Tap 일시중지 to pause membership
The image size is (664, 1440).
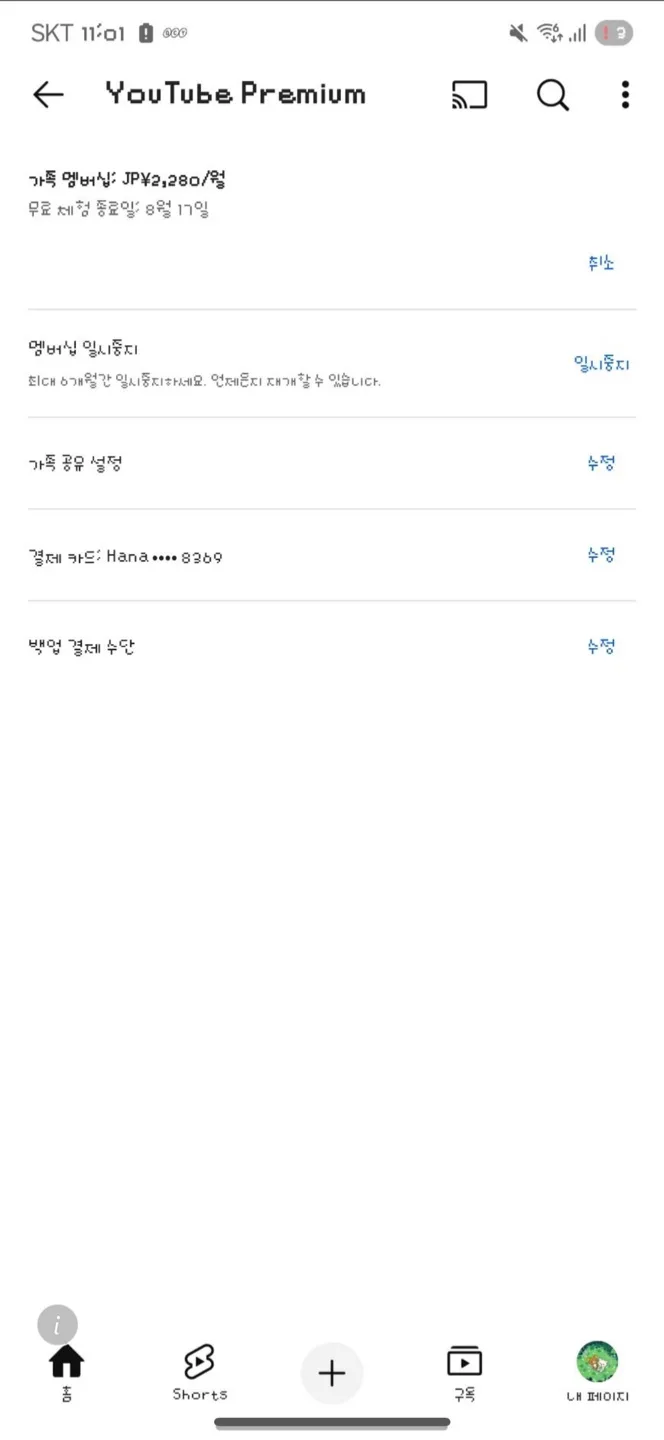[x=602, y=364]
